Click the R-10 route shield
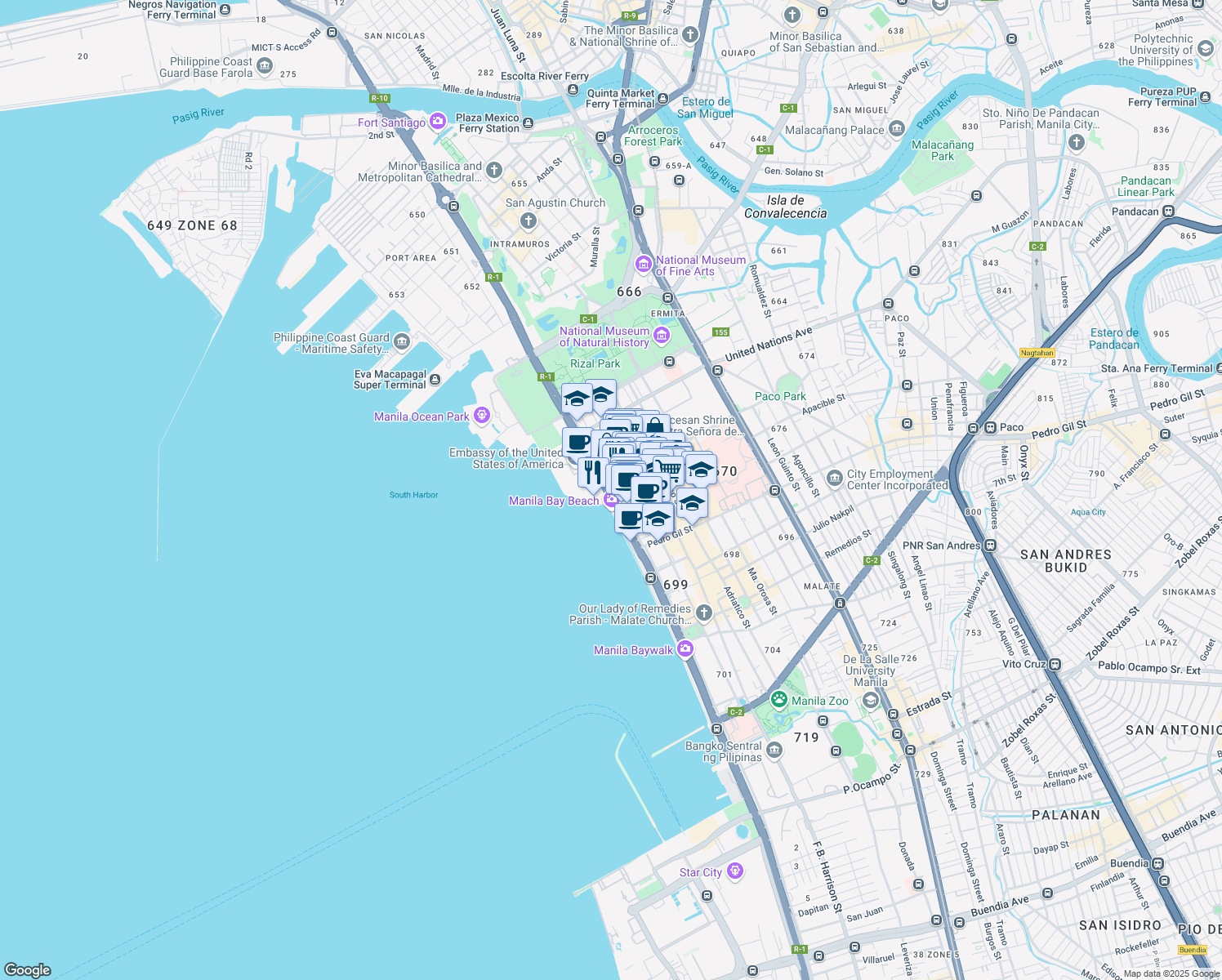This screenshot has height=980, width=1222. coord(380,98)
